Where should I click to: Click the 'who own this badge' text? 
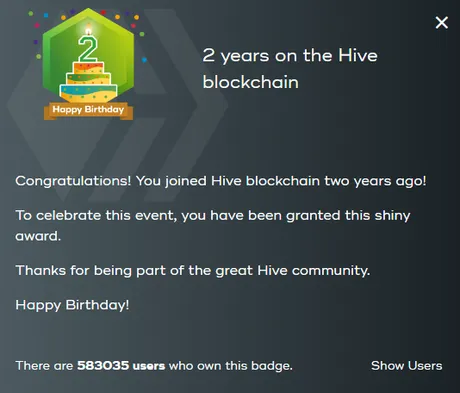(x=231, y=366)
